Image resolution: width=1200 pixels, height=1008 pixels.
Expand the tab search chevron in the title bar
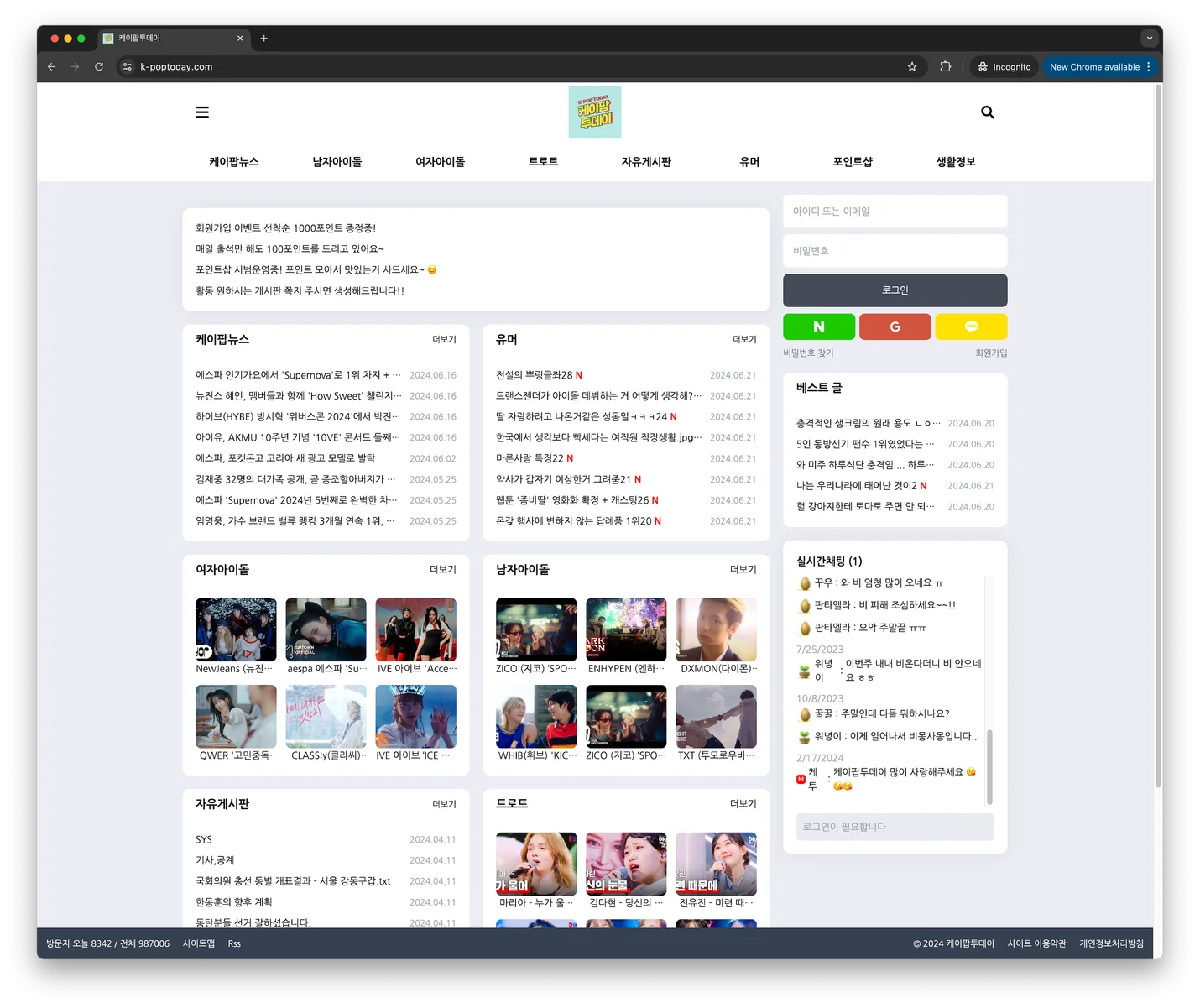point(1150,38)
